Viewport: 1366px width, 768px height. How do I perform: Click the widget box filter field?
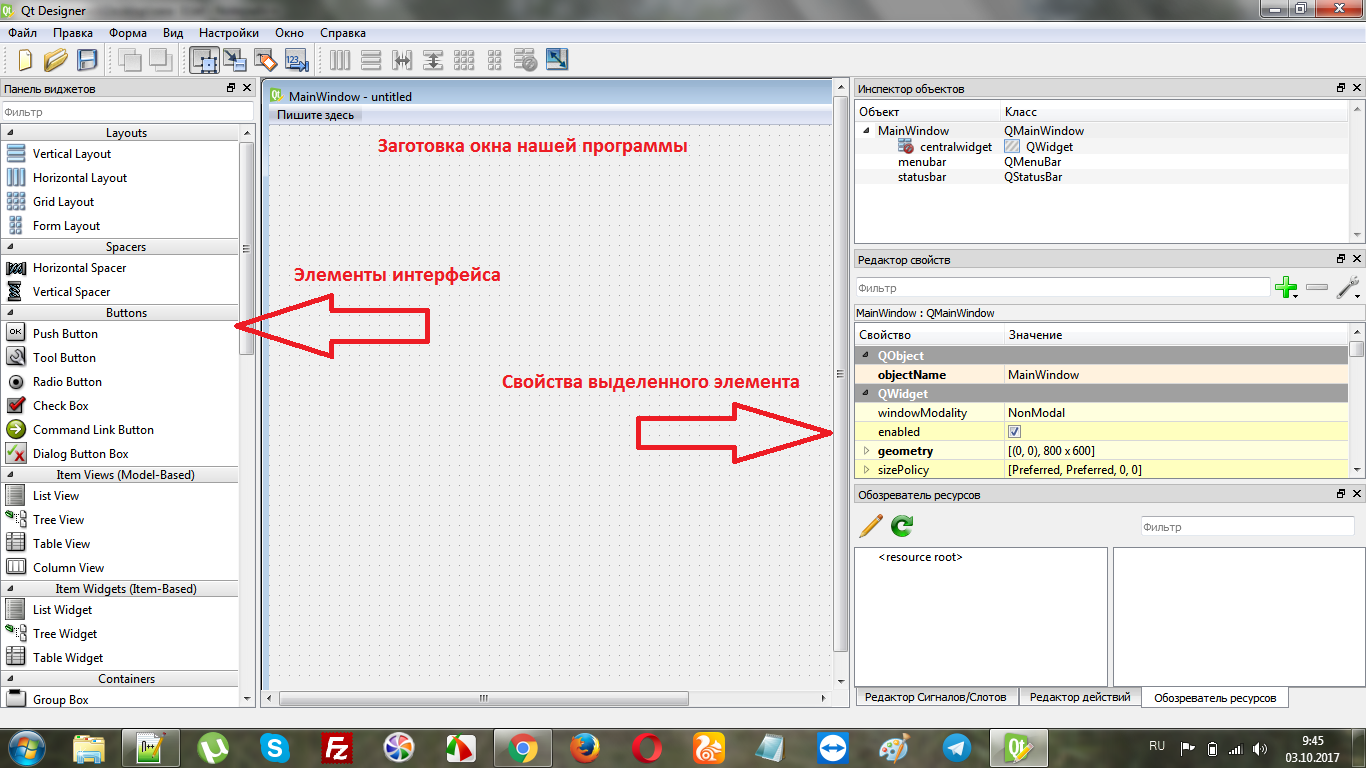click(x=127, y=112)
